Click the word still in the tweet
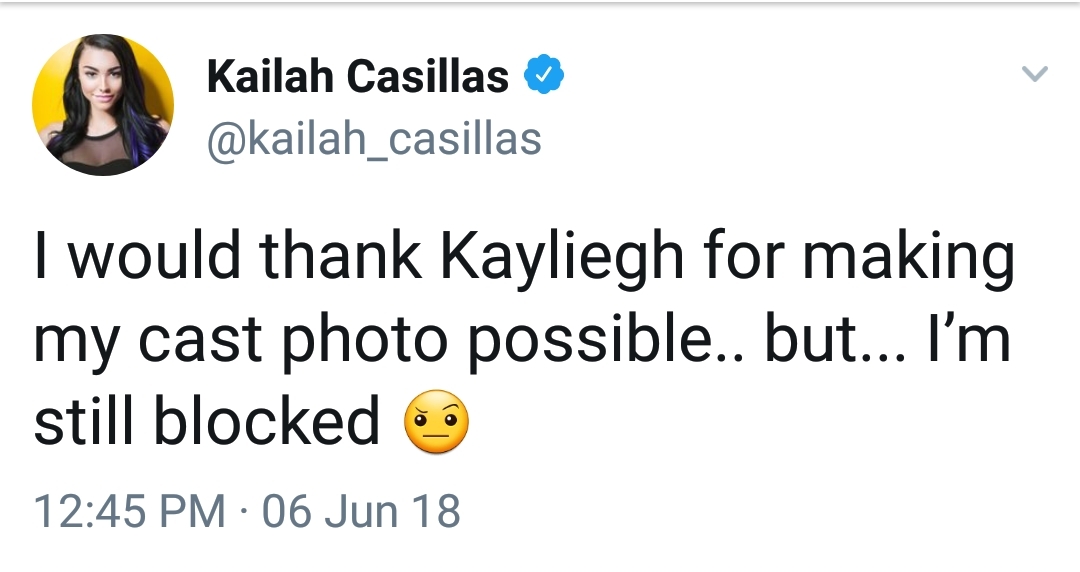 (x=86, y=420)
